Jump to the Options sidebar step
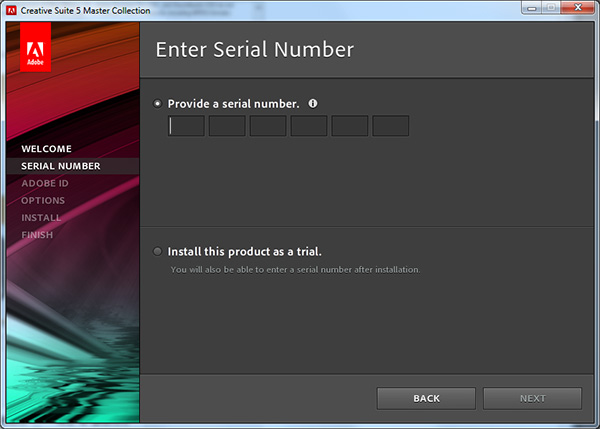 (43, 200)
